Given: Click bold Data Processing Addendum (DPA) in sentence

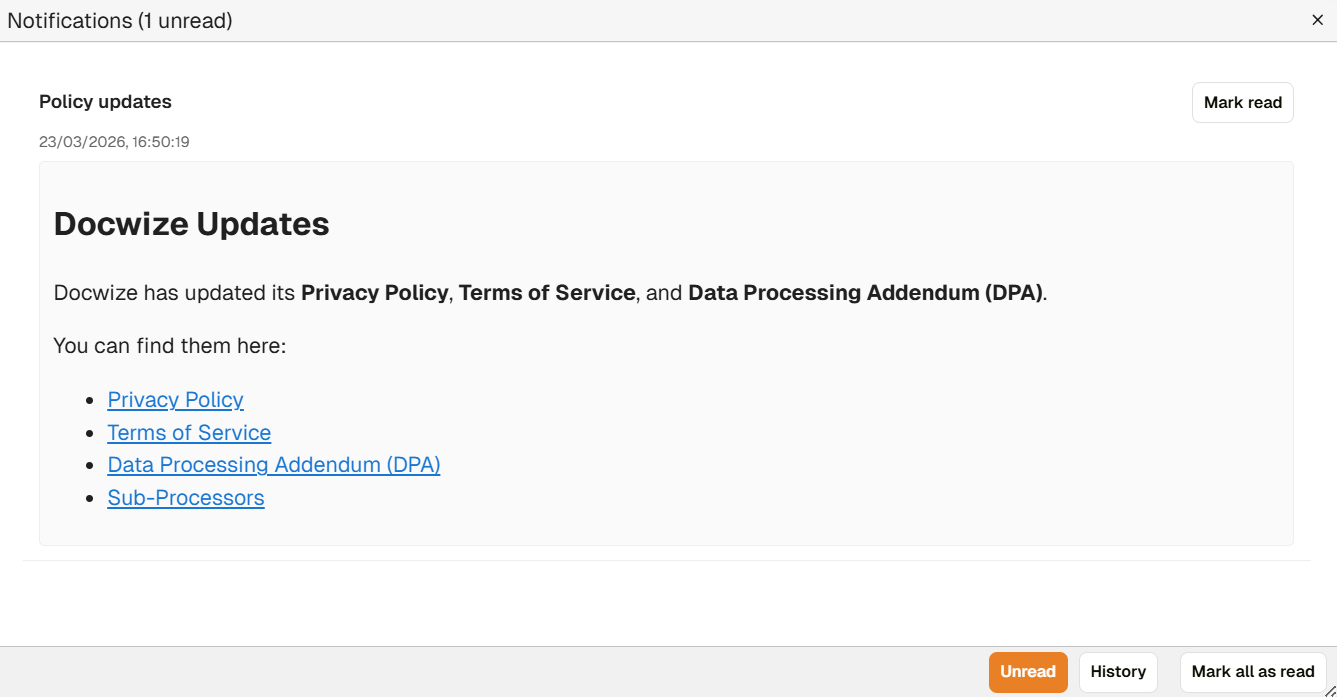Looking at the screenshot, I should [865, 293].
